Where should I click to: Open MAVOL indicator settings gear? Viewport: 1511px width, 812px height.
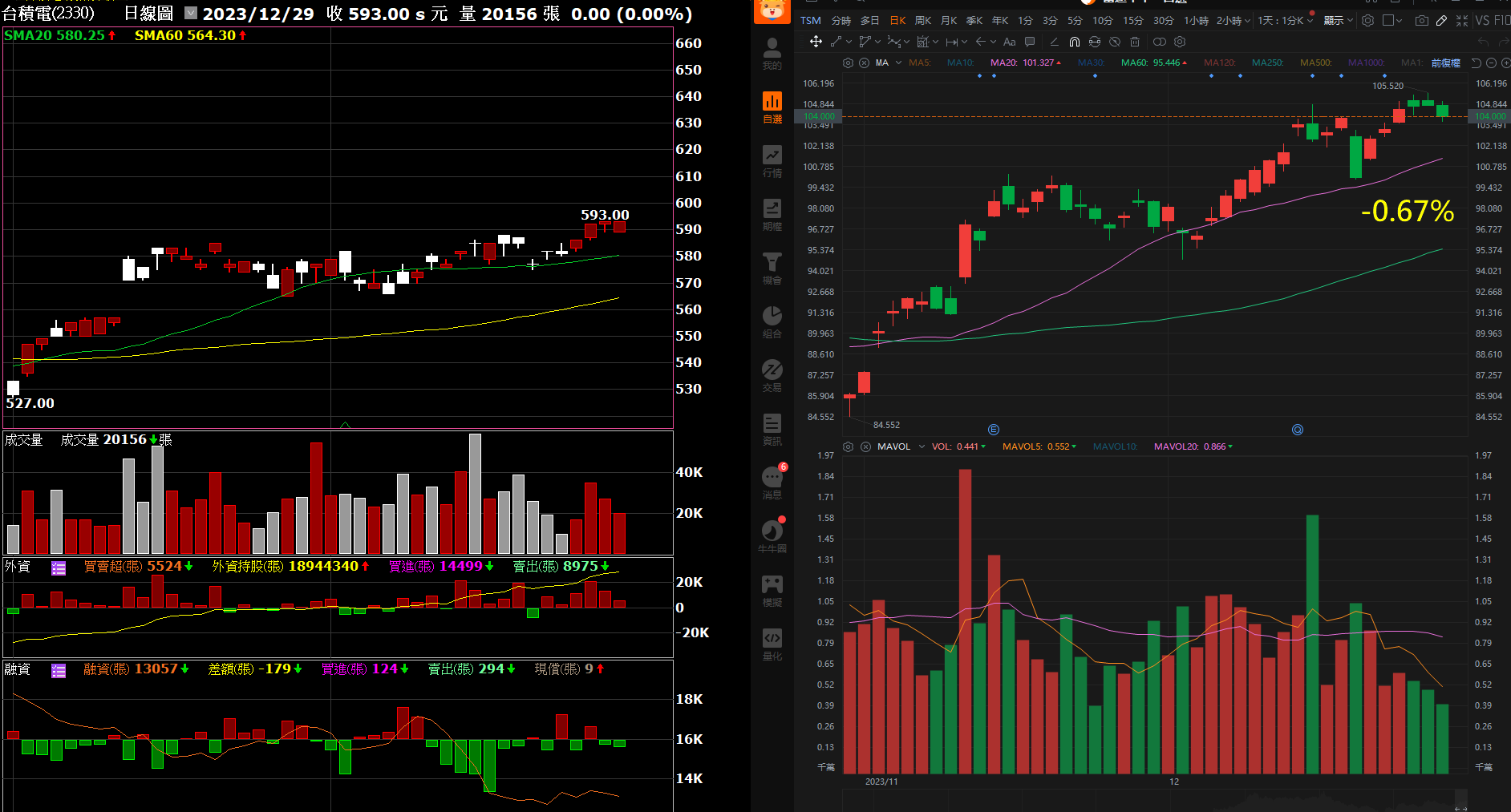848,446
